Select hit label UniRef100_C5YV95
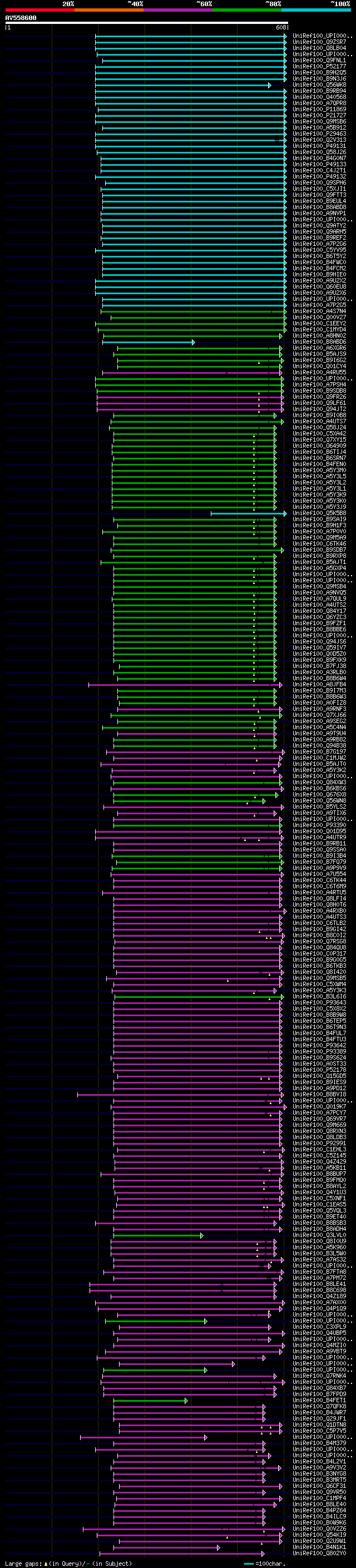356x1568 pixels. point(319,250)
